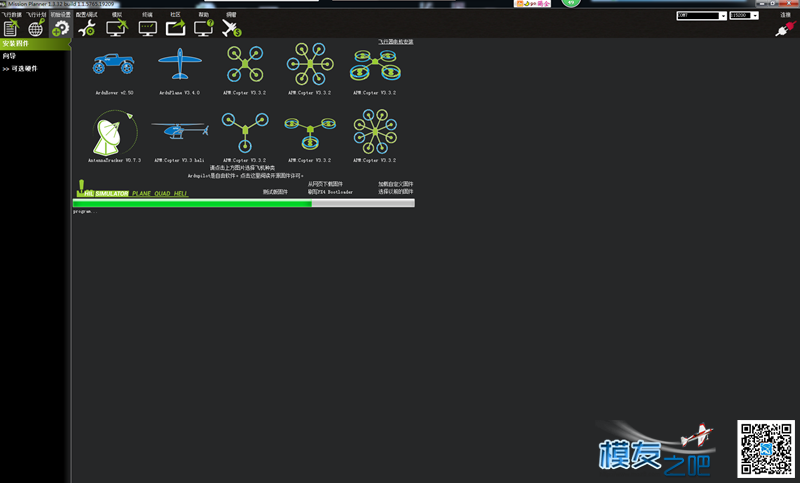Choose the Y6 coaxial copter firmware picture
This screenshot has width=800, height=483.
[x=310, y=133]
